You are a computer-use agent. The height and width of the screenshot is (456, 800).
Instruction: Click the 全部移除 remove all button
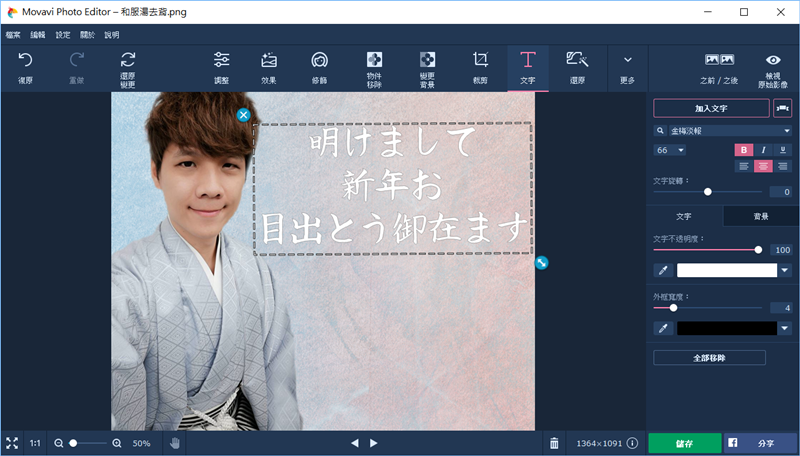coord(709,358)
